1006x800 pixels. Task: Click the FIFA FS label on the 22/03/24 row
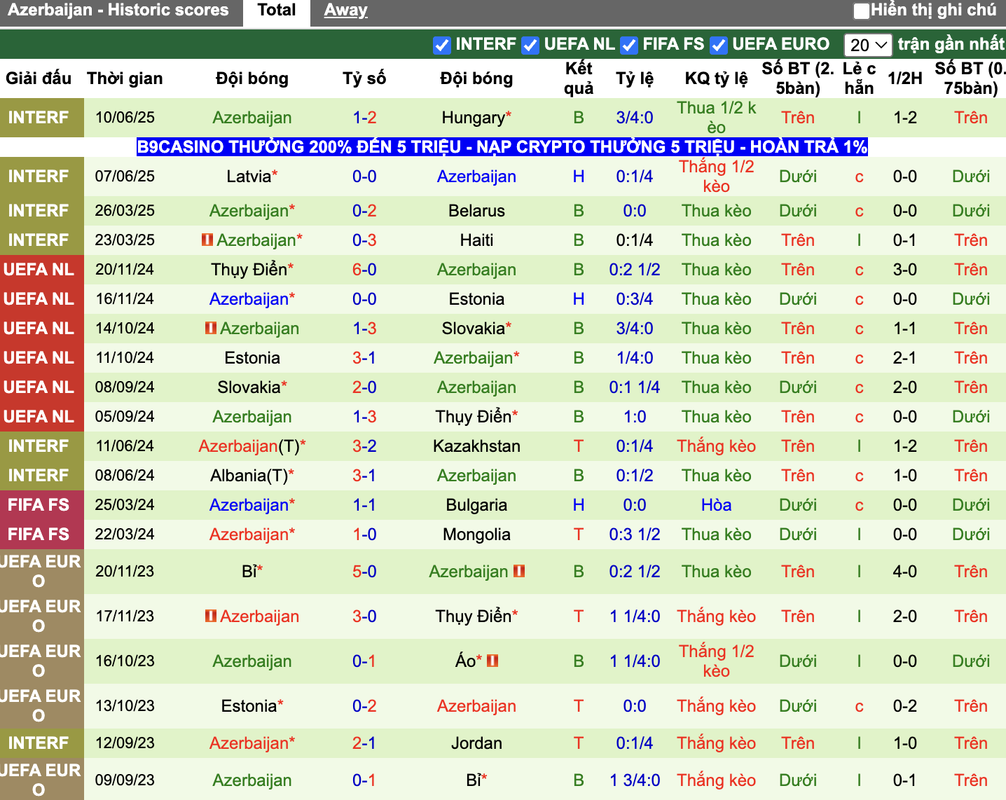pos(38,534)
